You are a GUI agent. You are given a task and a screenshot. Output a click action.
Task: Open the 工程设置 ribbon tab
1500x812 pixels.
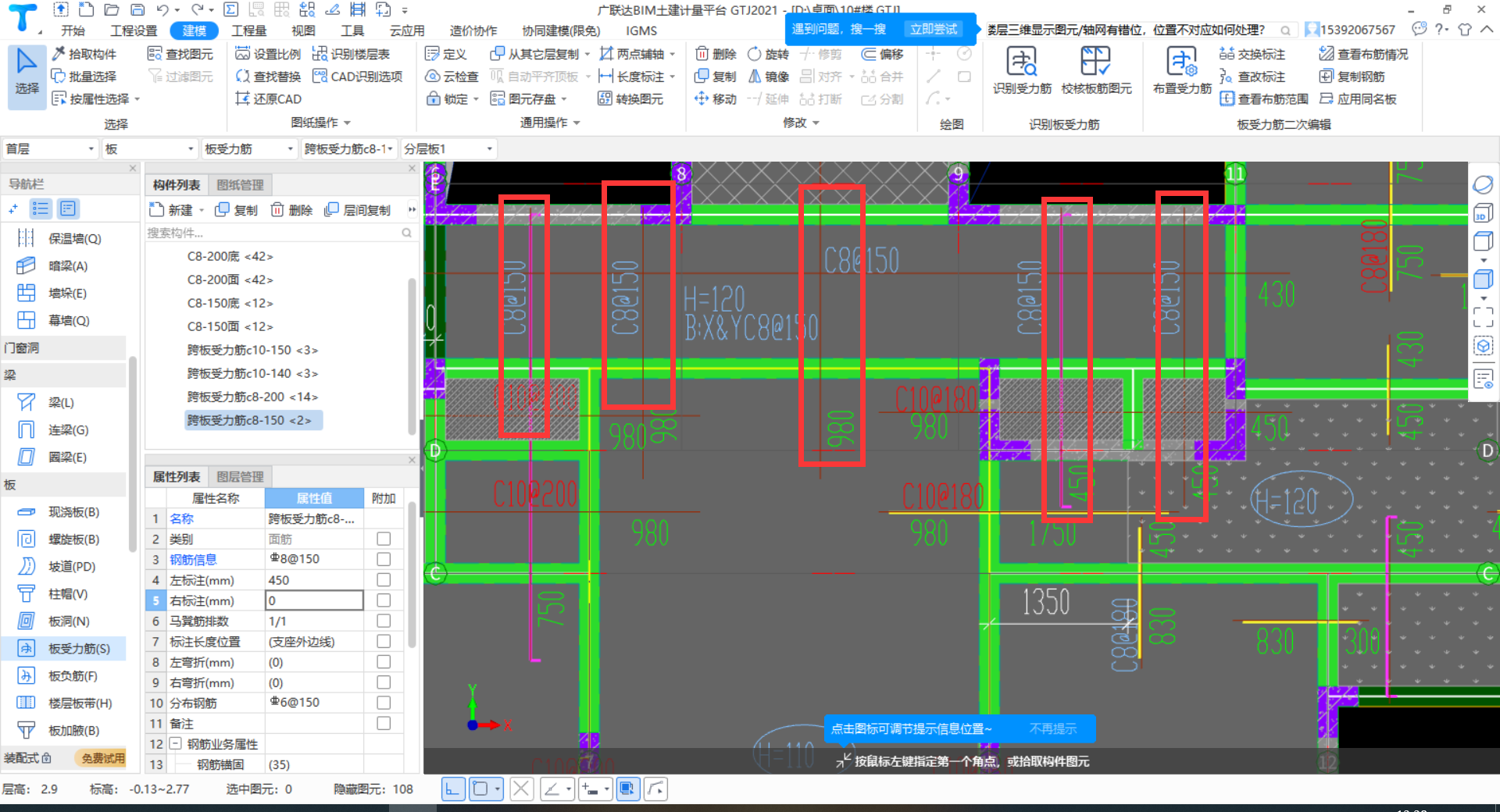click(134, 30)
